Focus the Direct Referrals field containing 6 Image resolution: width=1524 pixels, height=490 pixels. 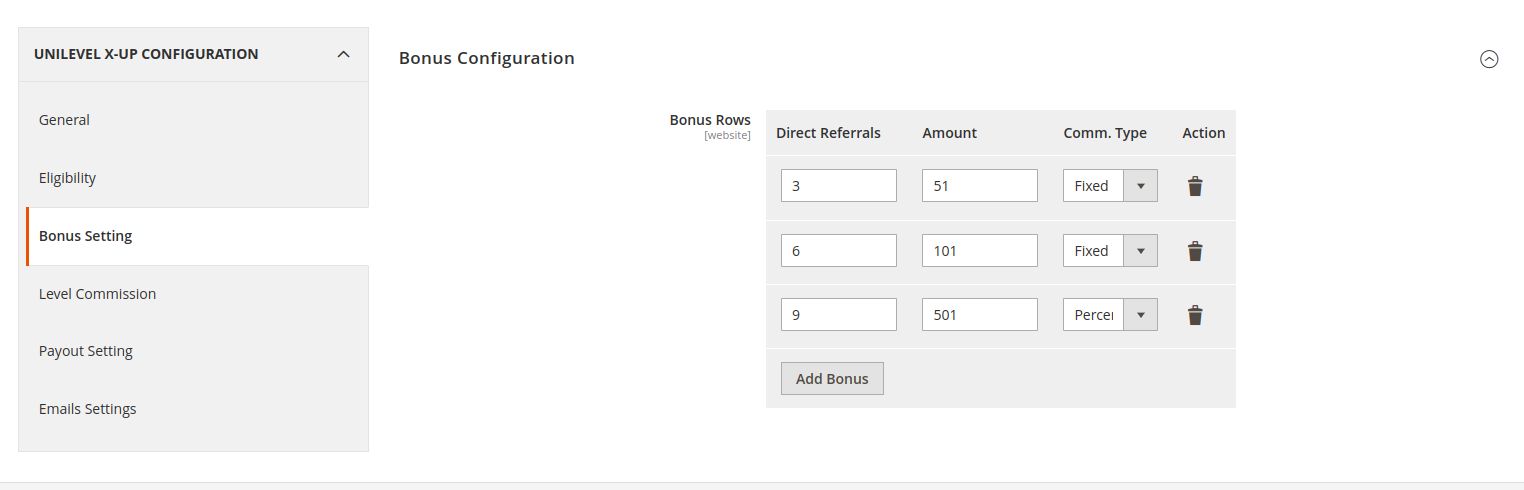pyautogui.click(x=838, y=251)
